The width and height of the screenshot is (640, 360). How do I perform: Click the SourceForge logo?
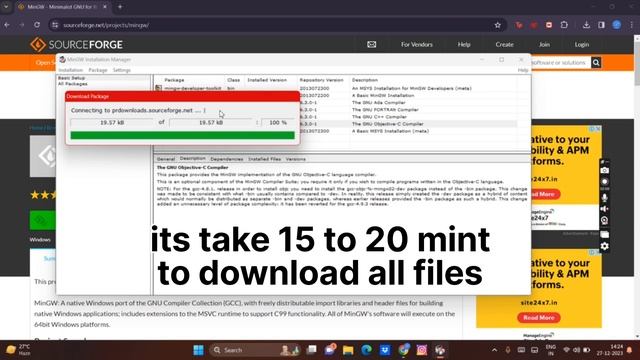pos(76,44)
